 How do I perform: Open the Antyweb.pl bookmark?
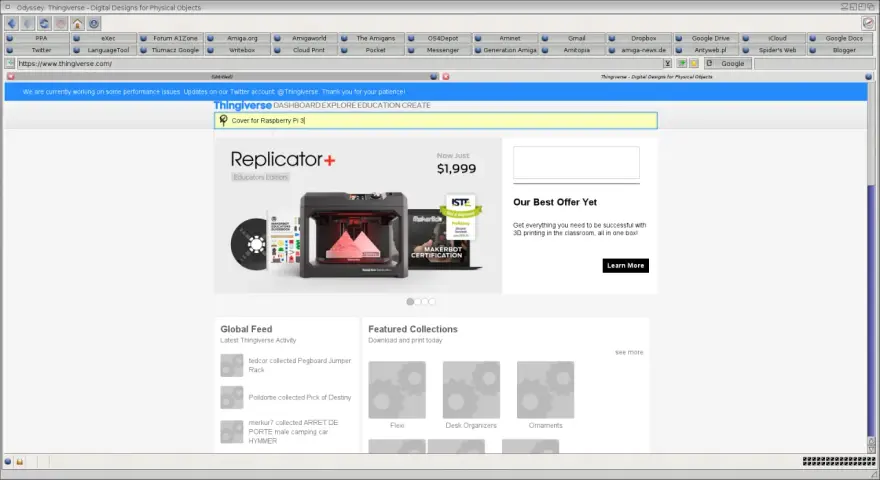tap(705, 50)
